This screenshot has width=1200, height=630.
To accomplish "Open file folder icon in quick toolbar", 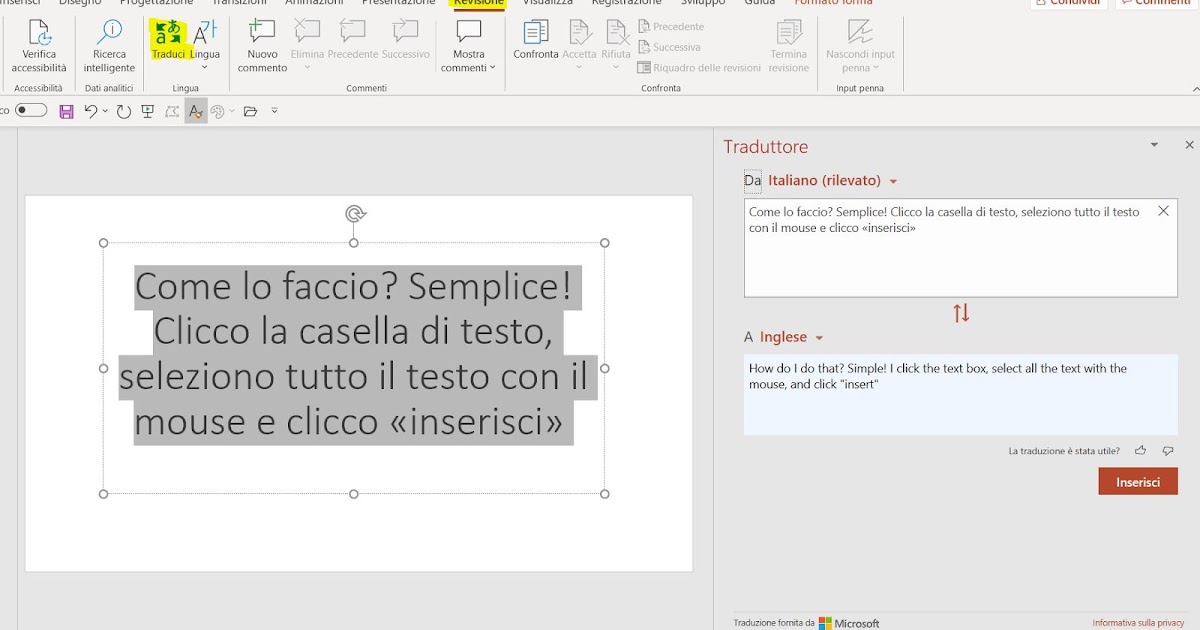I will 250,111.
